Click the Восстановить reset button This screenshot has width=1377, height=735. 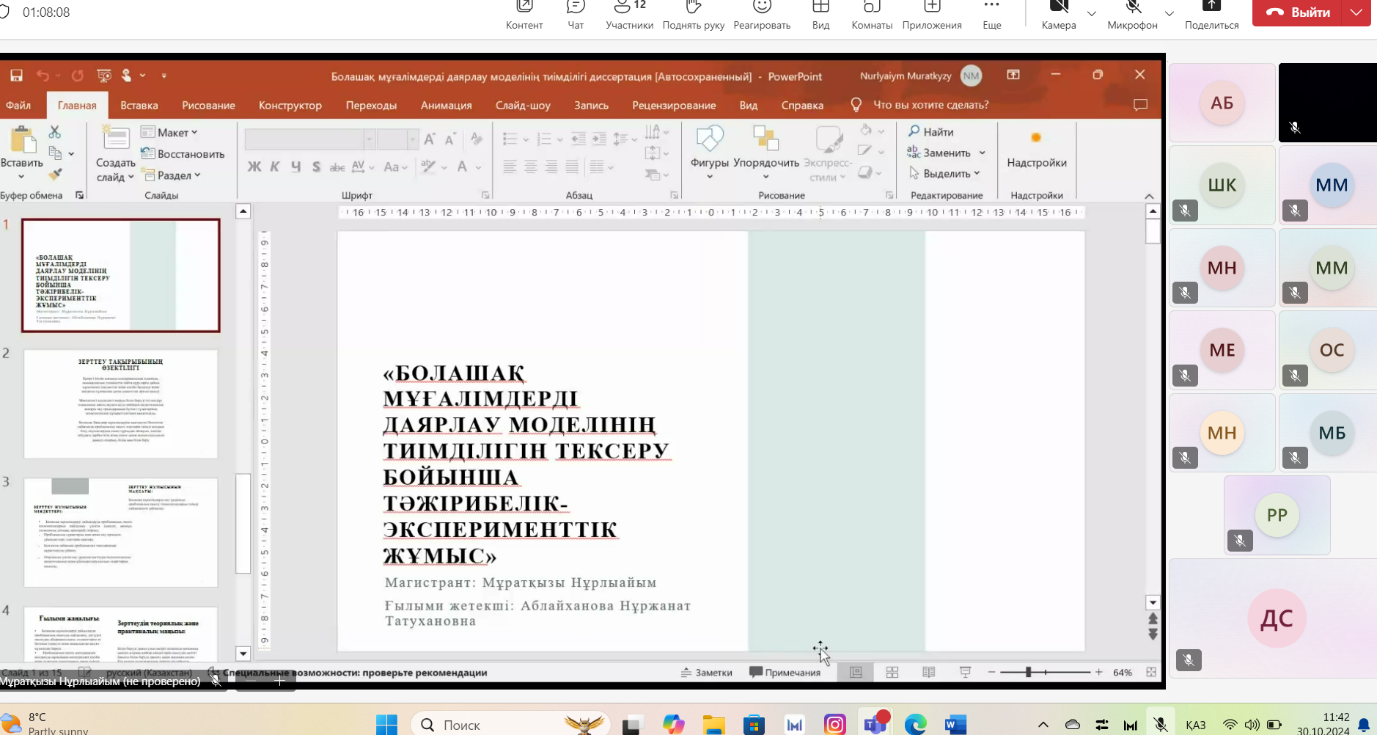183,154
